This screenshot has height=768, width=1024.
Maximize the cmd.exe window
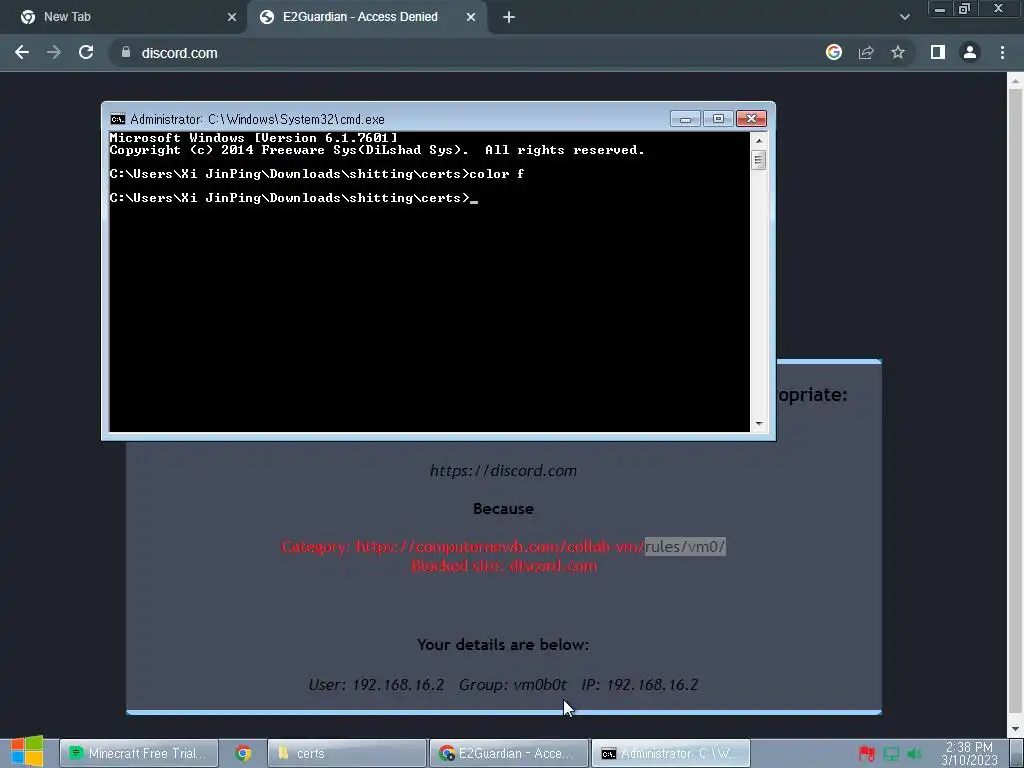pyautogui.click(x=718, y=119)
